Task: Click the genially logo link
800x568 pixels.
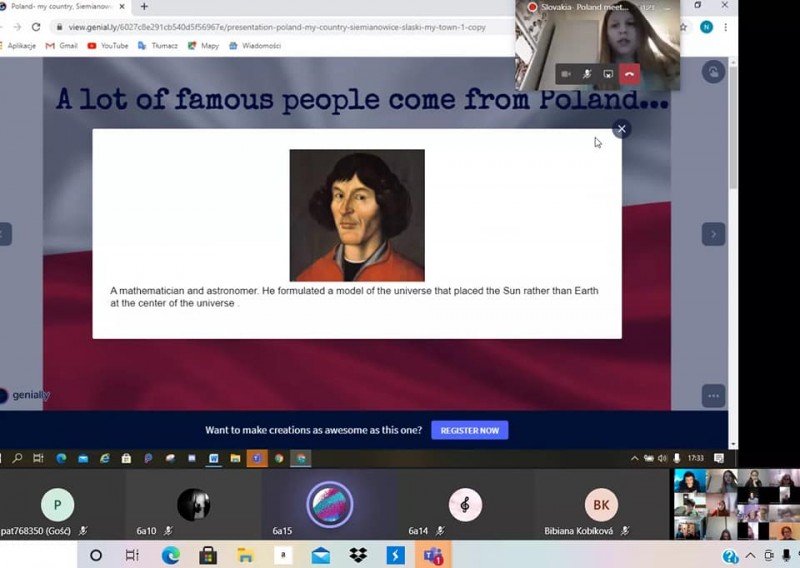Action: pos(26,394)
